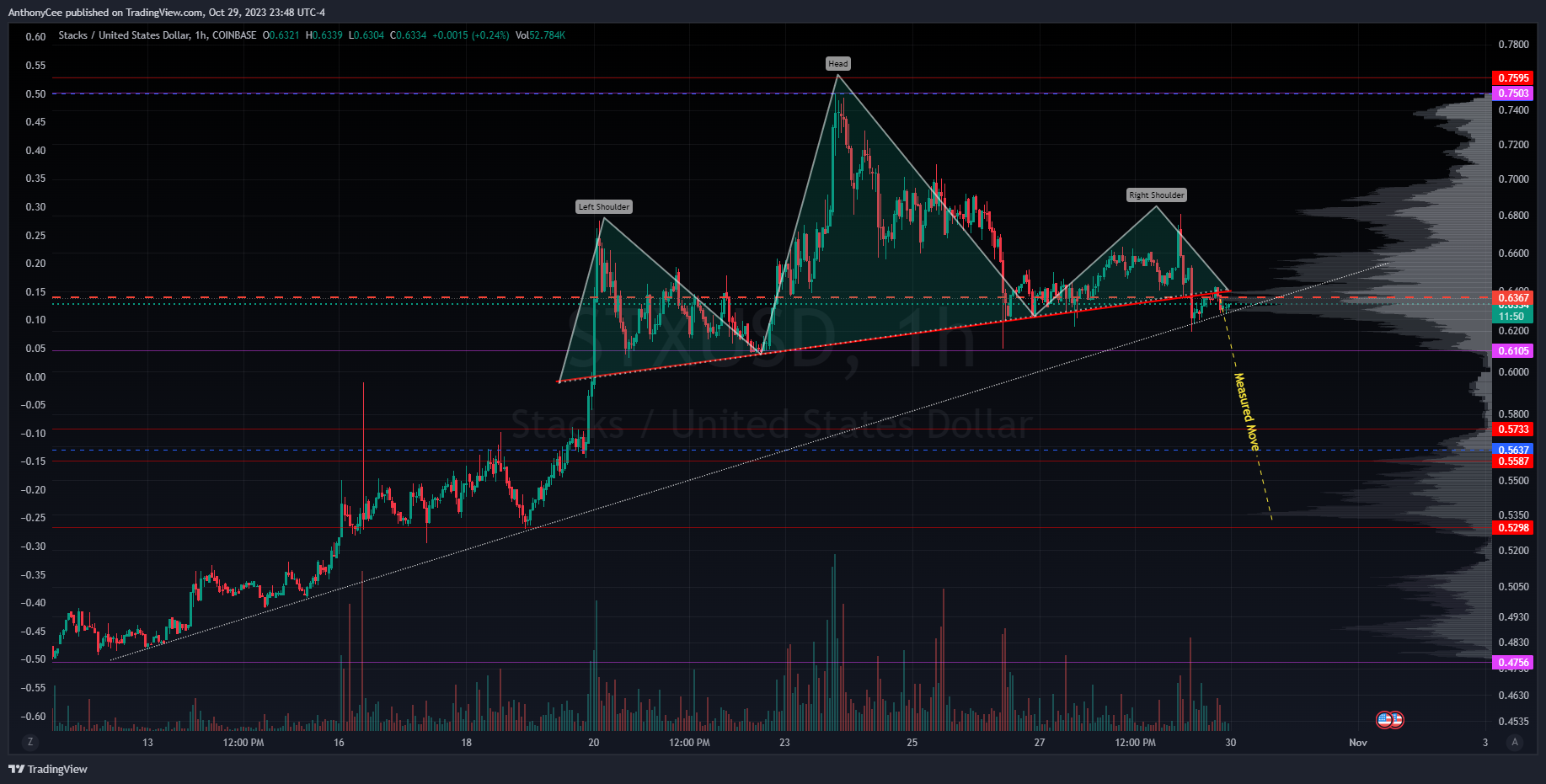
Task: Click the 27 date label on time axis
Action: click(x=1040, y=742)
